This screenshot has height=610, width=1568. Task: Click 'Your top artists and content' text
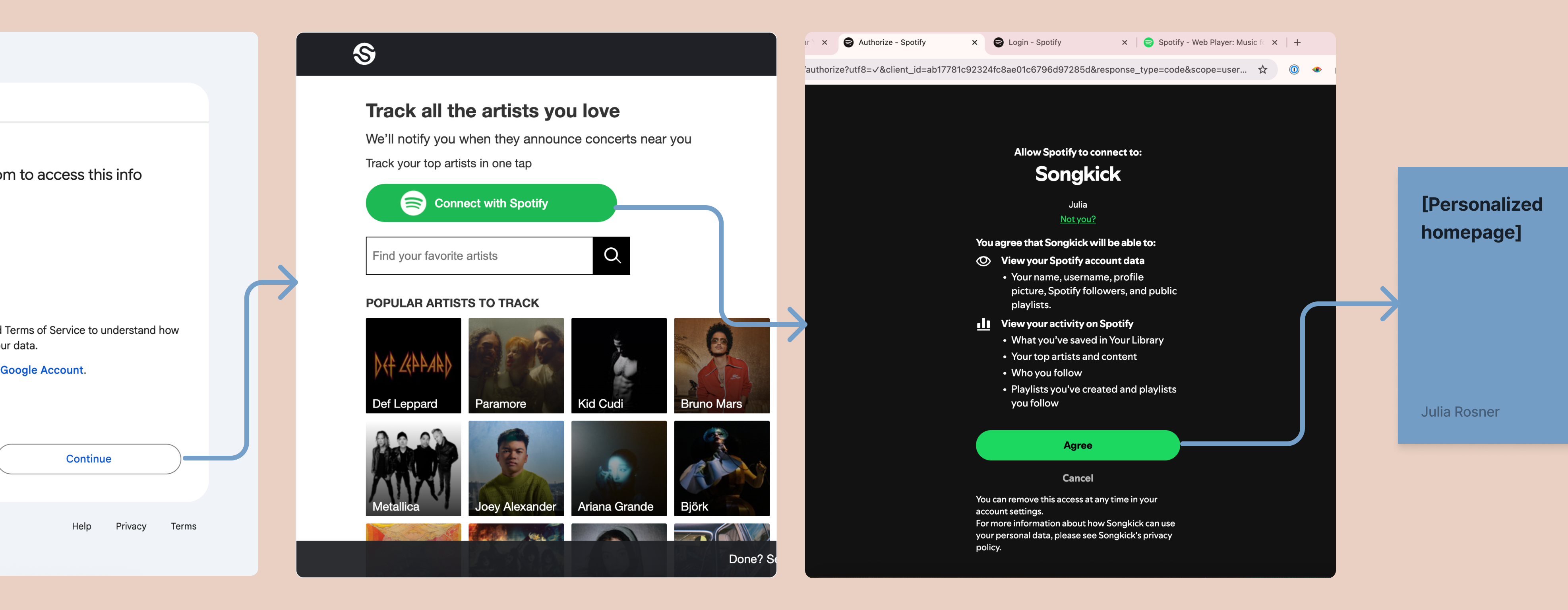1074,356
